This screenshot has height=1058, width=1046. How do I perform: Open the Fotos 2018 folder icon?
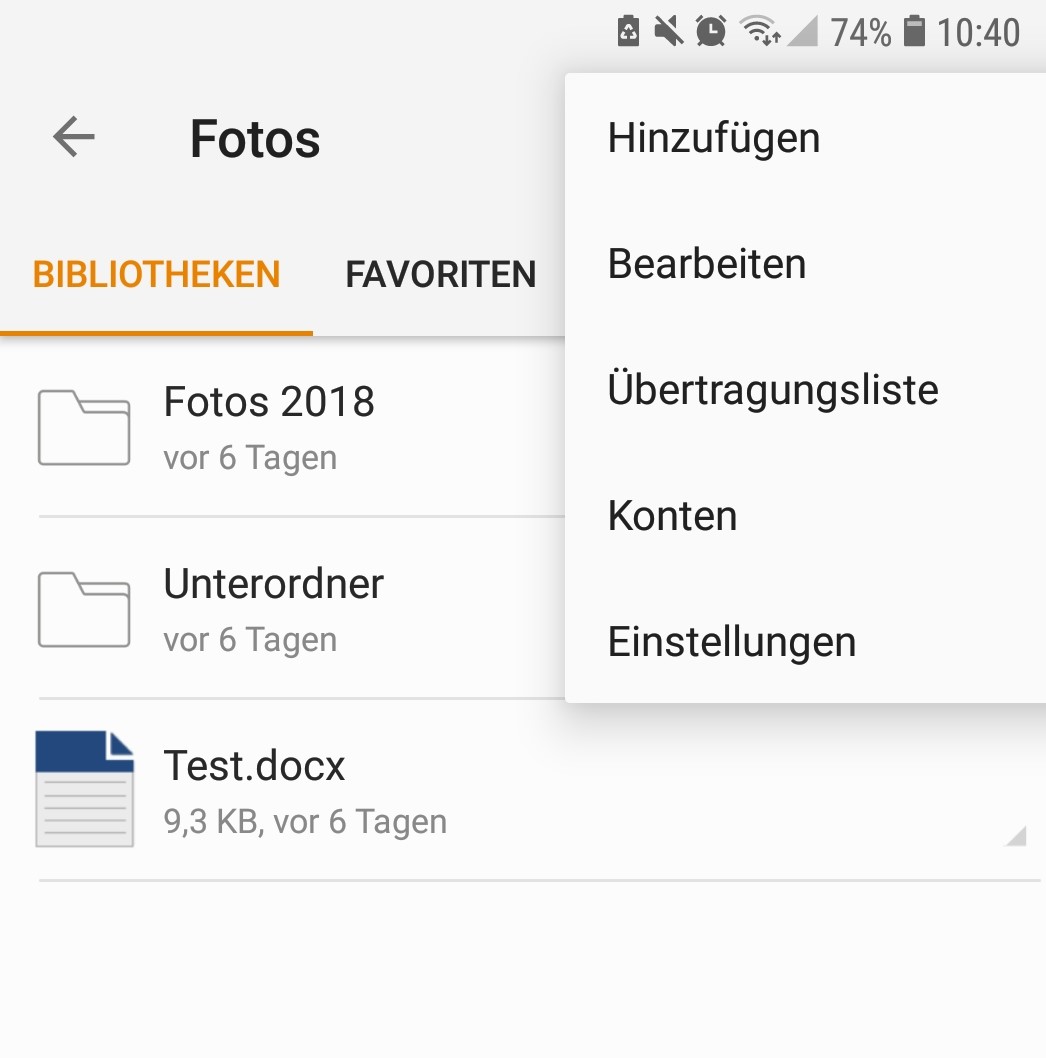pos(84,428)
